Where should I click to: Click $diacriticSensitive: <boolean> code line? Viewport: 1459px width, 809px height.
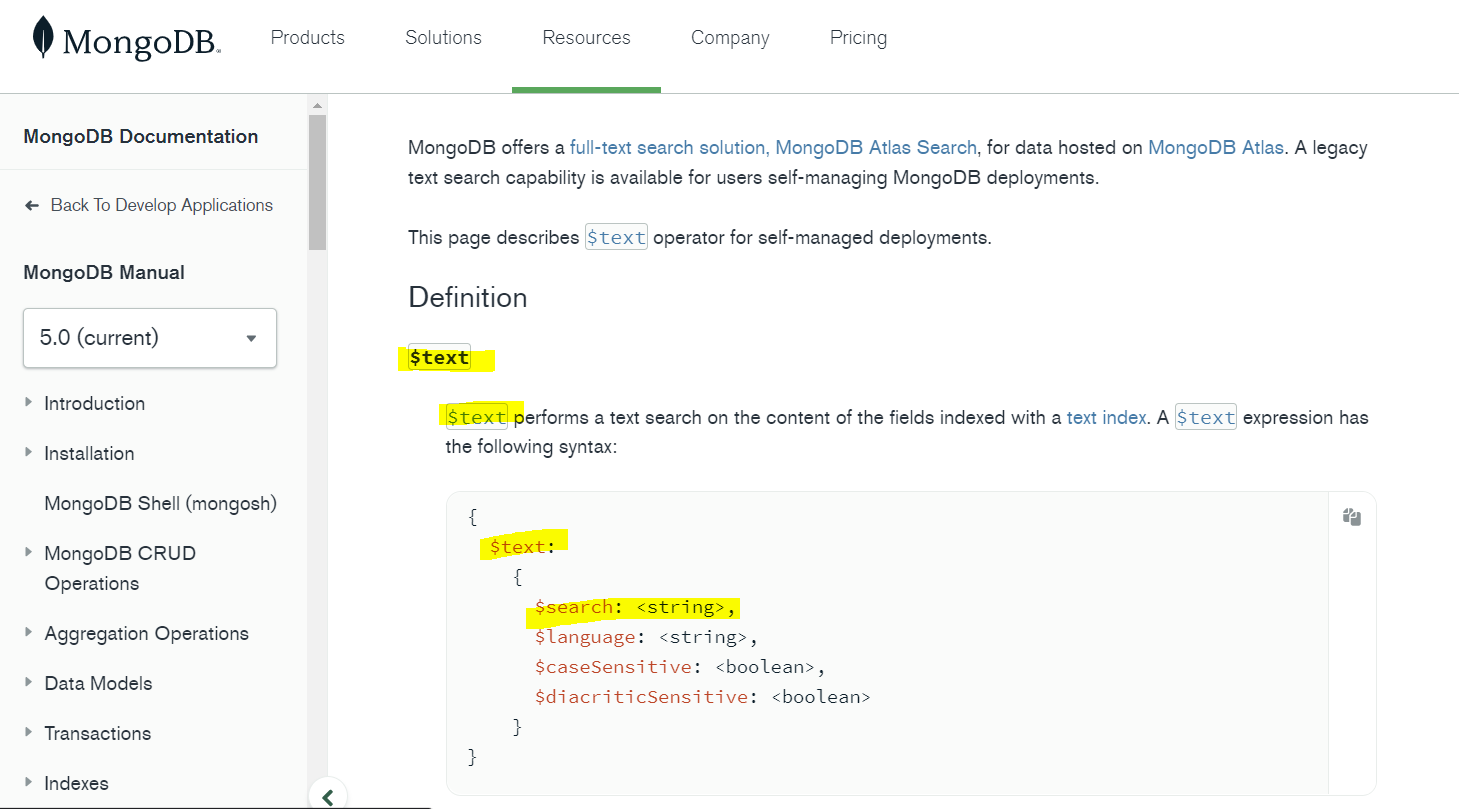tap(703, 697)
